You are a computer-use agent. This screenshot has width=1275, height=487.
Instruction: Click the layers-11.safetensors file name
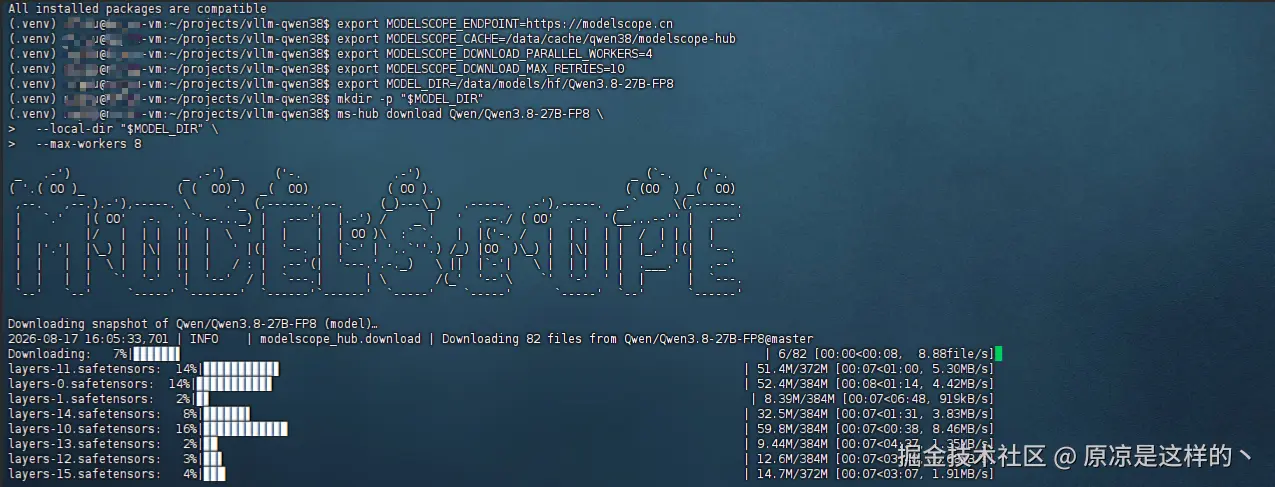click(x=83, y=369)
